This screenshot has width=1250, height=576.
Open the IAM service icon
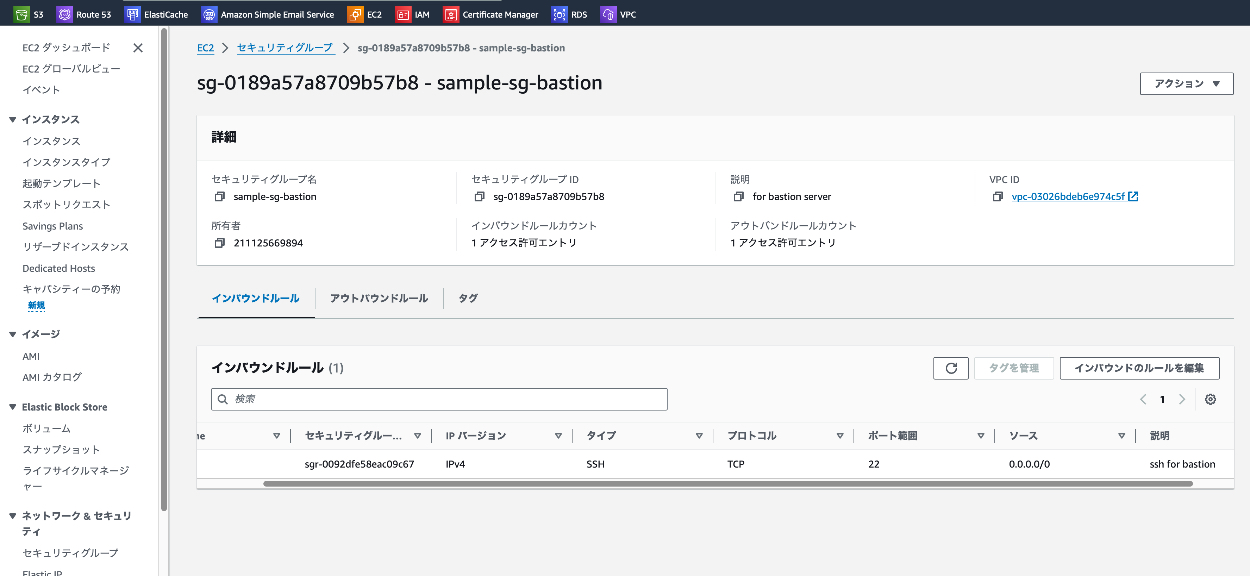tap(403, 14)
